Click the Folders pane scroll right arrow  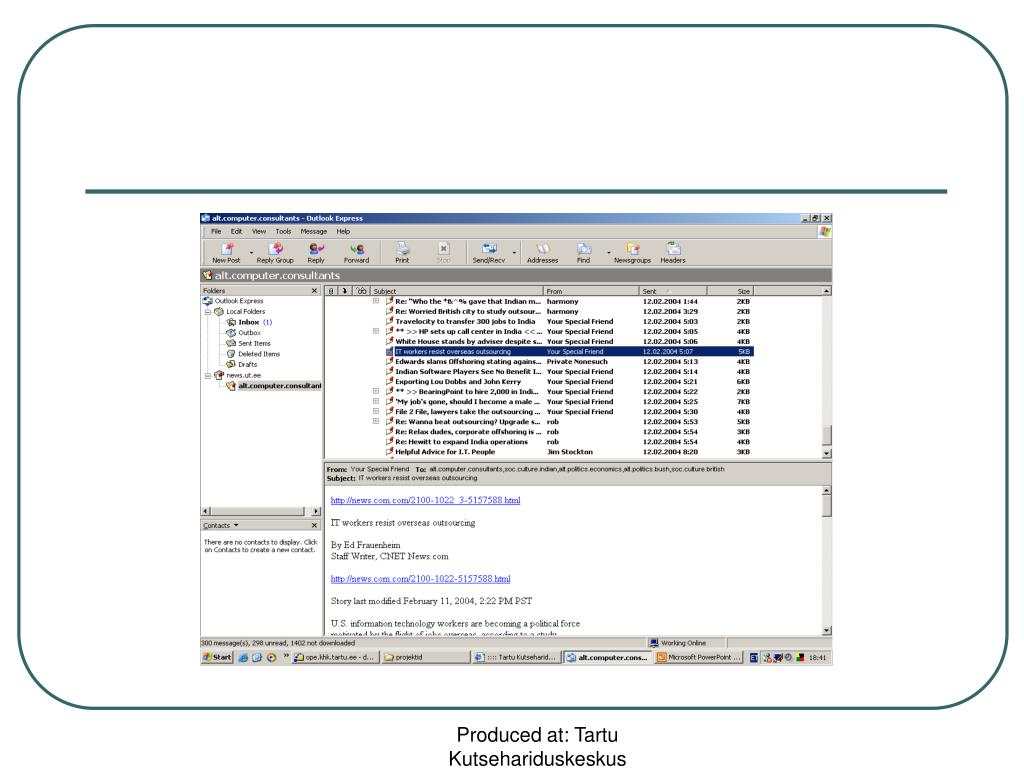[x=317, y=511]
